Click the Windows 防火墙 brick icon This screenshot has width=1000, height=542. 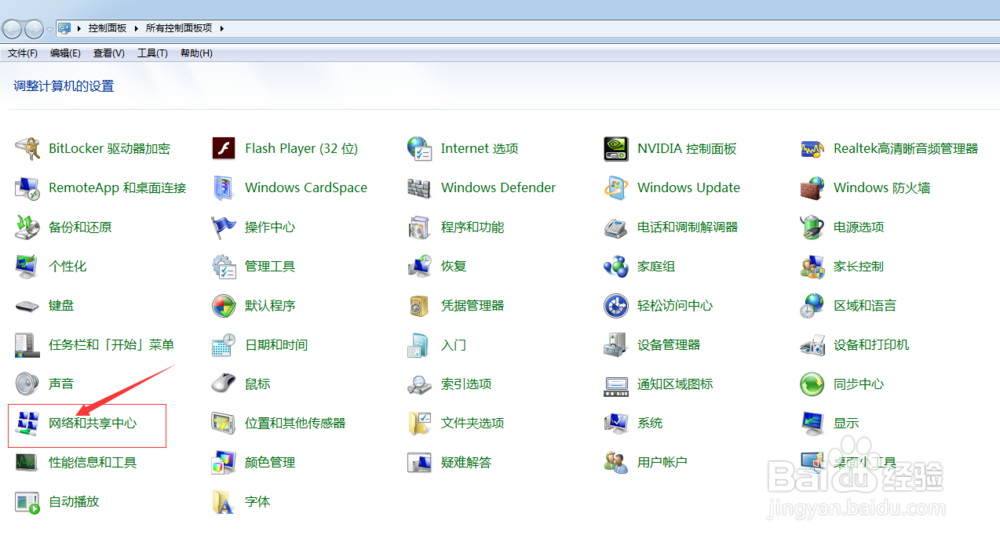[x=812, y=188]
